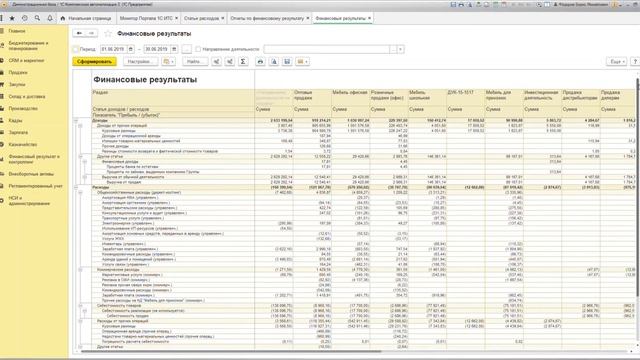This screenshot has height=360, width=640.
Task: Open the НСИ и администрирование section
Action: [29, 201]
